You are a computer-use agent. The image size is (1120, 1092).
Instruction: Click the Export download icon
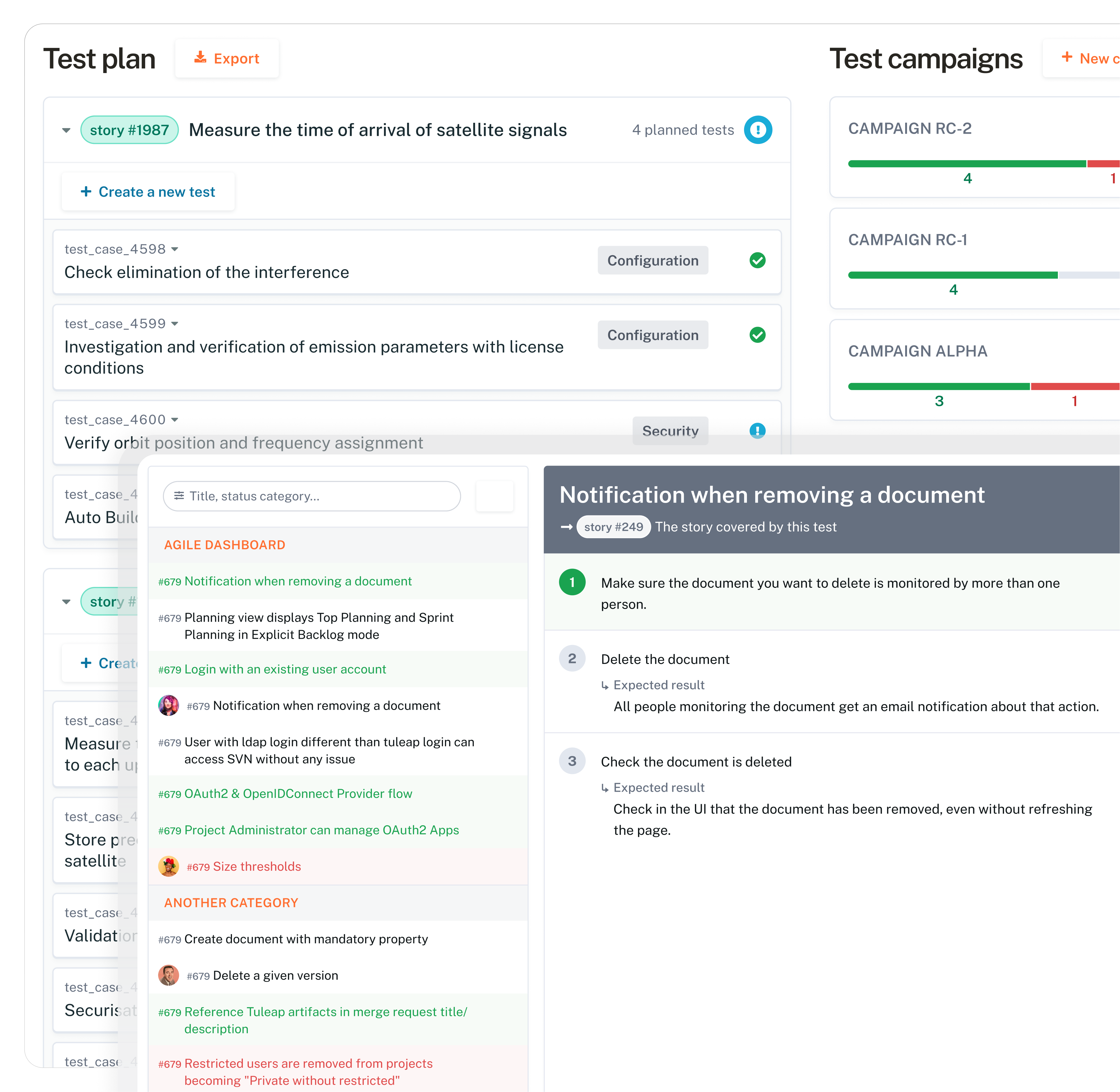click(200, 58)
